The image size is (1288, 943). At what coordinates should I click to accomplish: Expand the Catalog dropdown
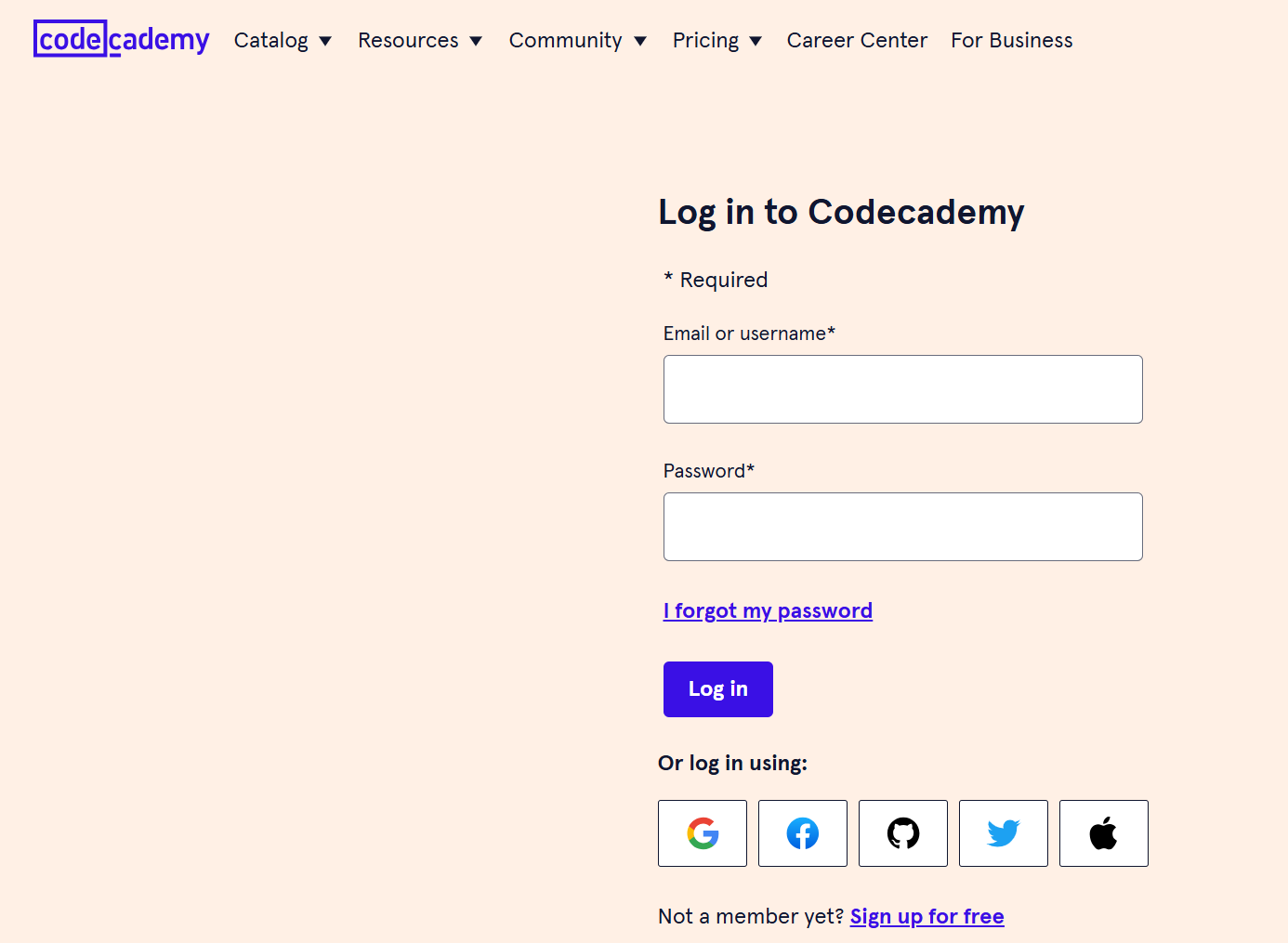[x=283, y=40]
